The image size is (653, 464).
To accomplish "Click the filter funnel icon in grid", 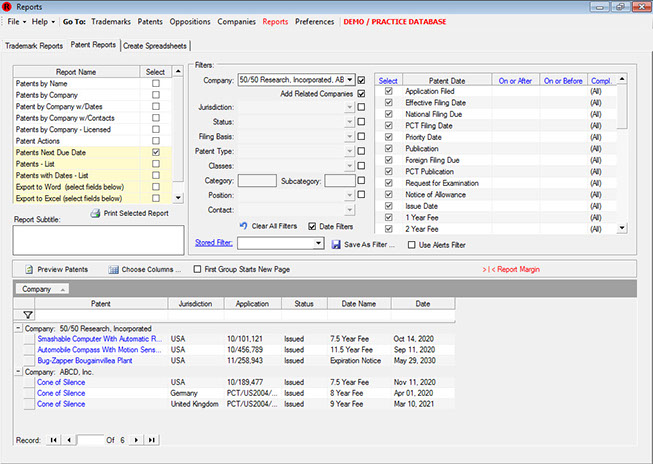I will click(x=28, y=315).
